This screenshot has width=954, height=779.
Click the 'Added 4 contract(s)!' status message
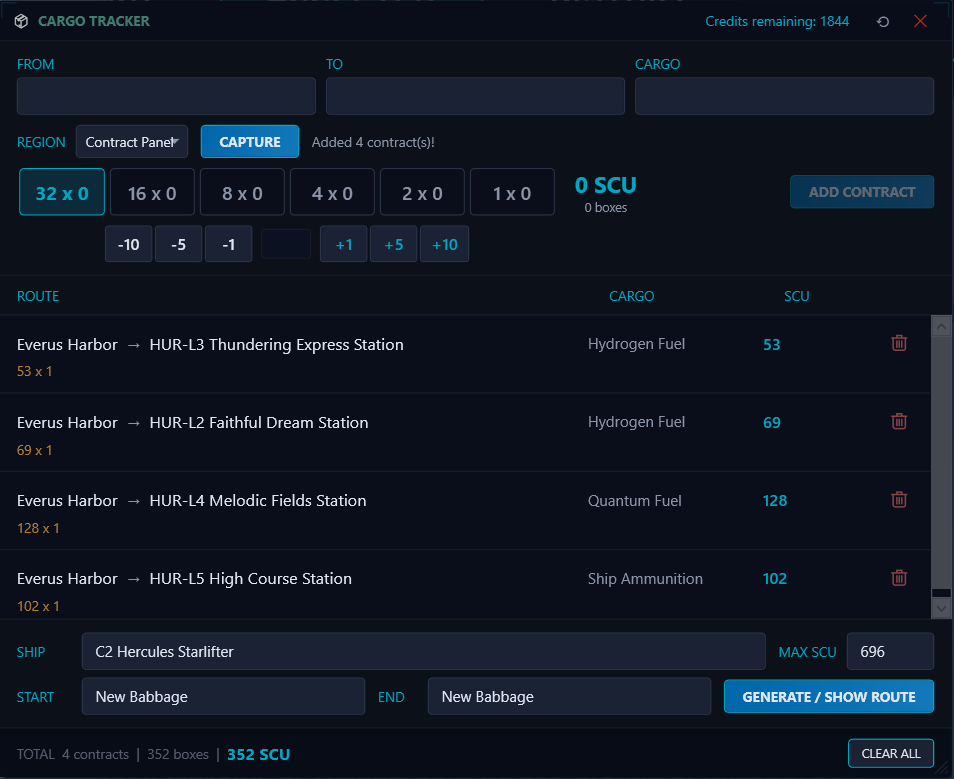click(373, 142)
